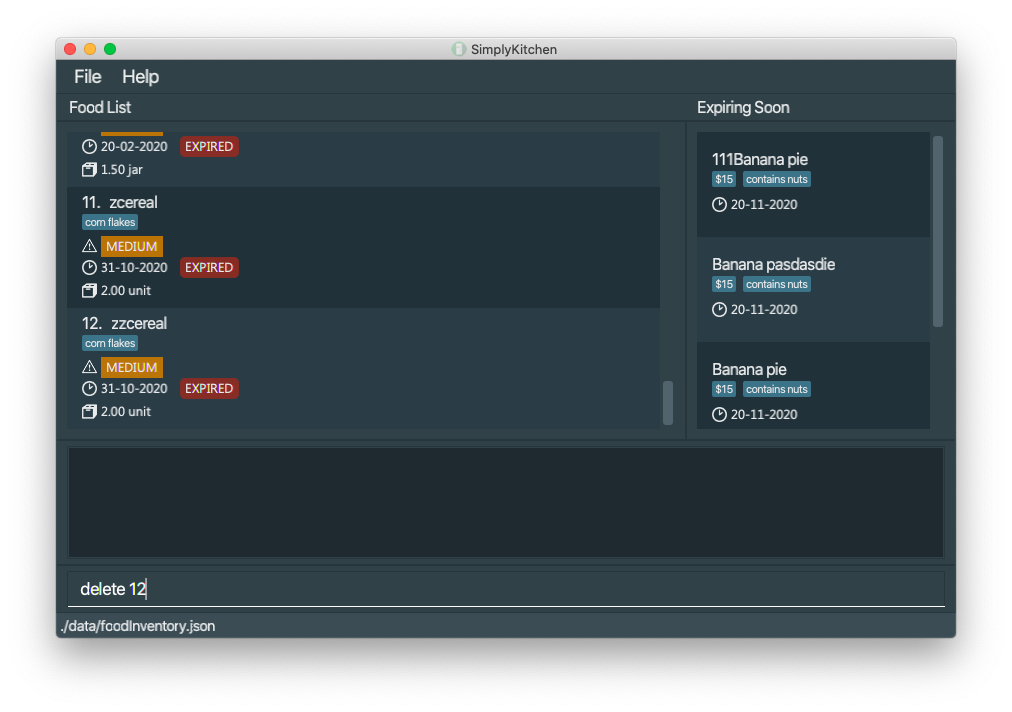Click the contains nuts tag on Banana pasdasdie
Viewport: 1012px width, 712px height.
point(776,284)
